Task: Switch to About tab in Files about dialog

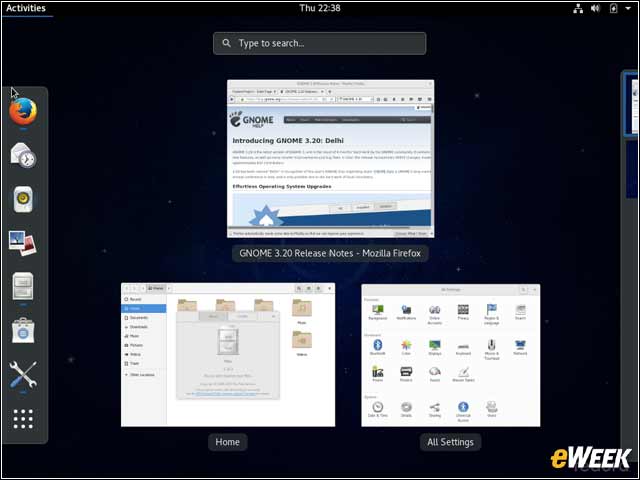Action: tap(213, 316)
